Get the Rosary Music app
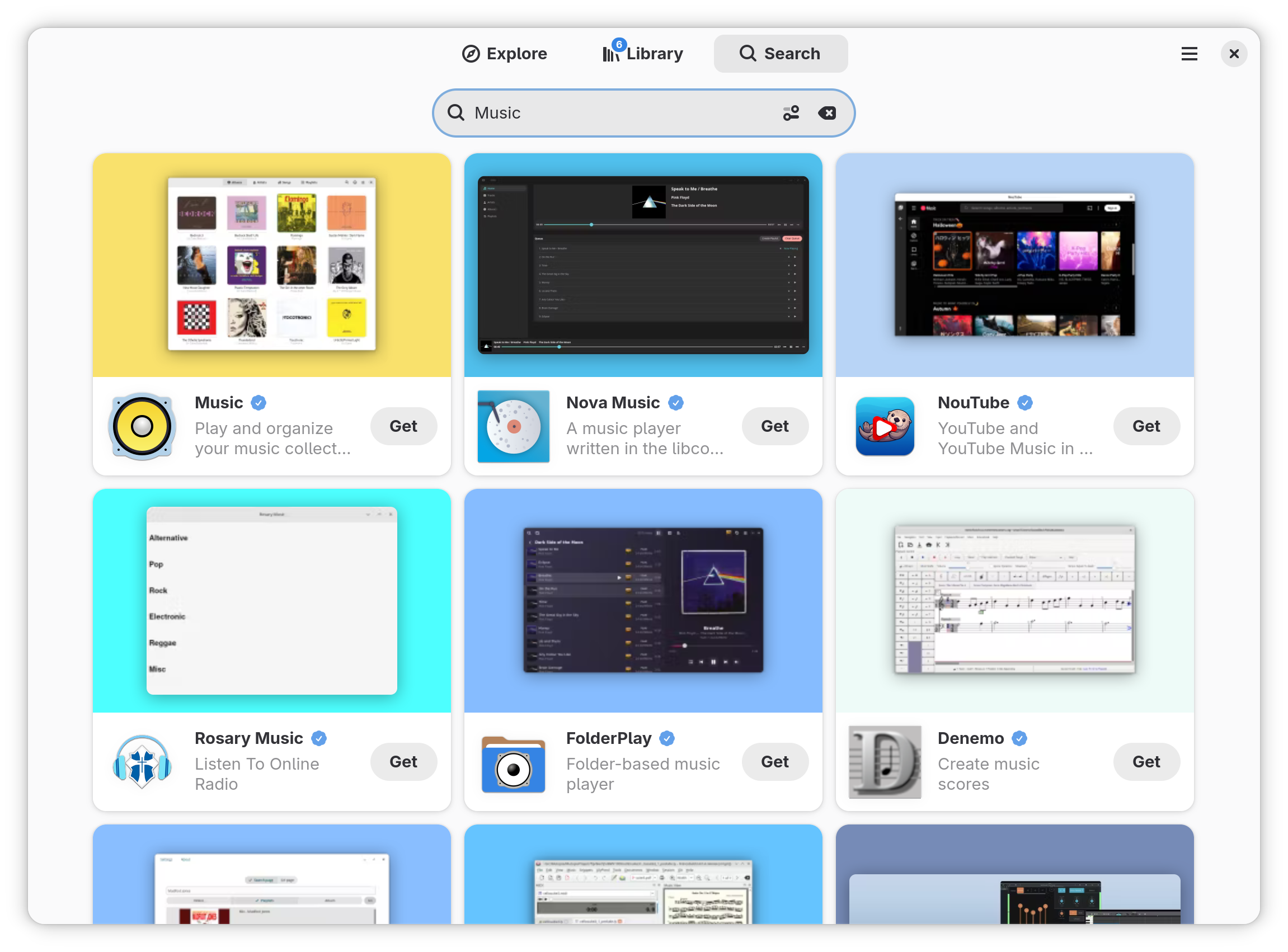Screen dimensions: 1288x952 [x=403, y=762]
